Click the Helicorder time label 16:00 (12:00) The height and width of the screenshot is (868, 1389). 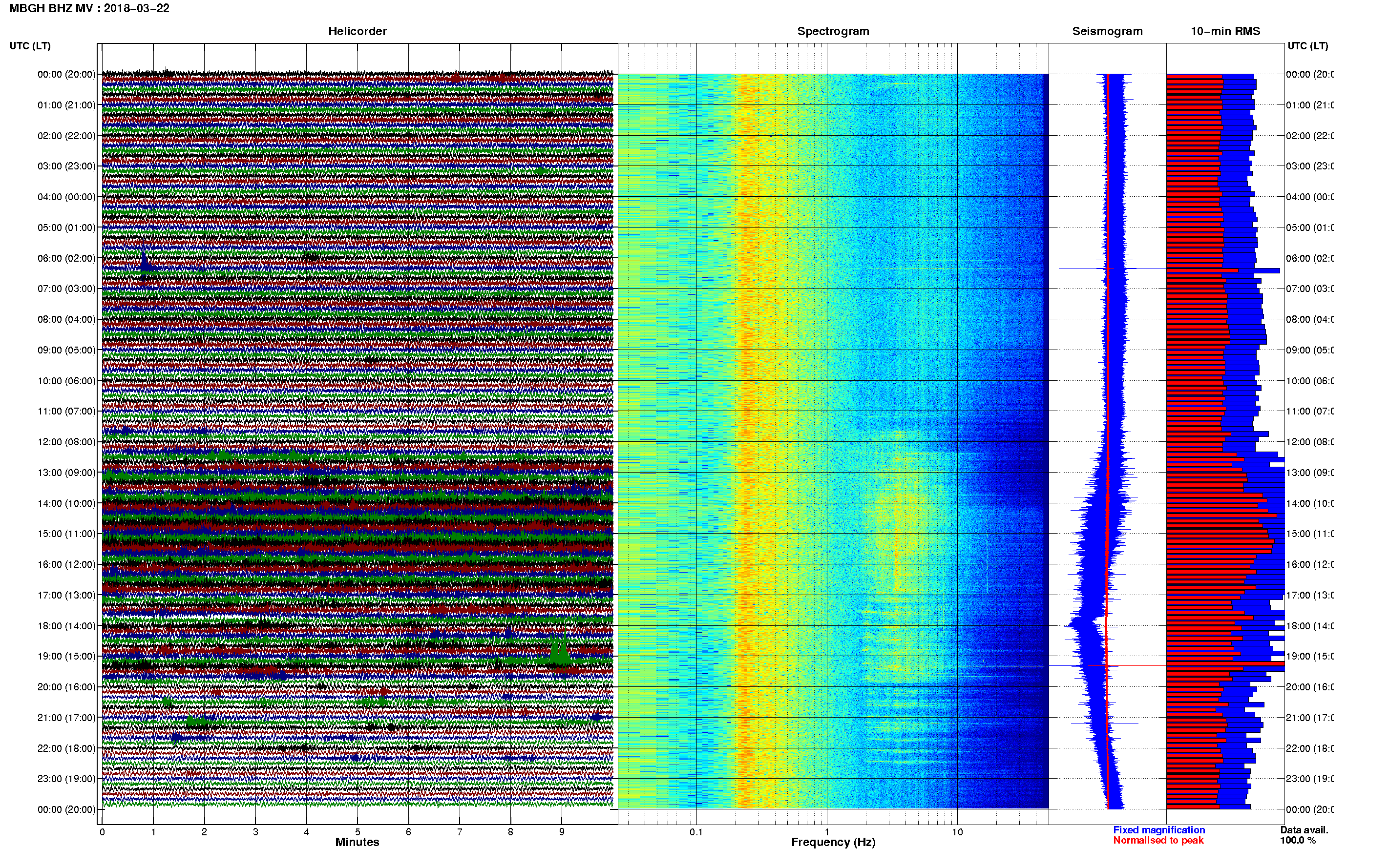pyautogui.click(x=66, y=564)
